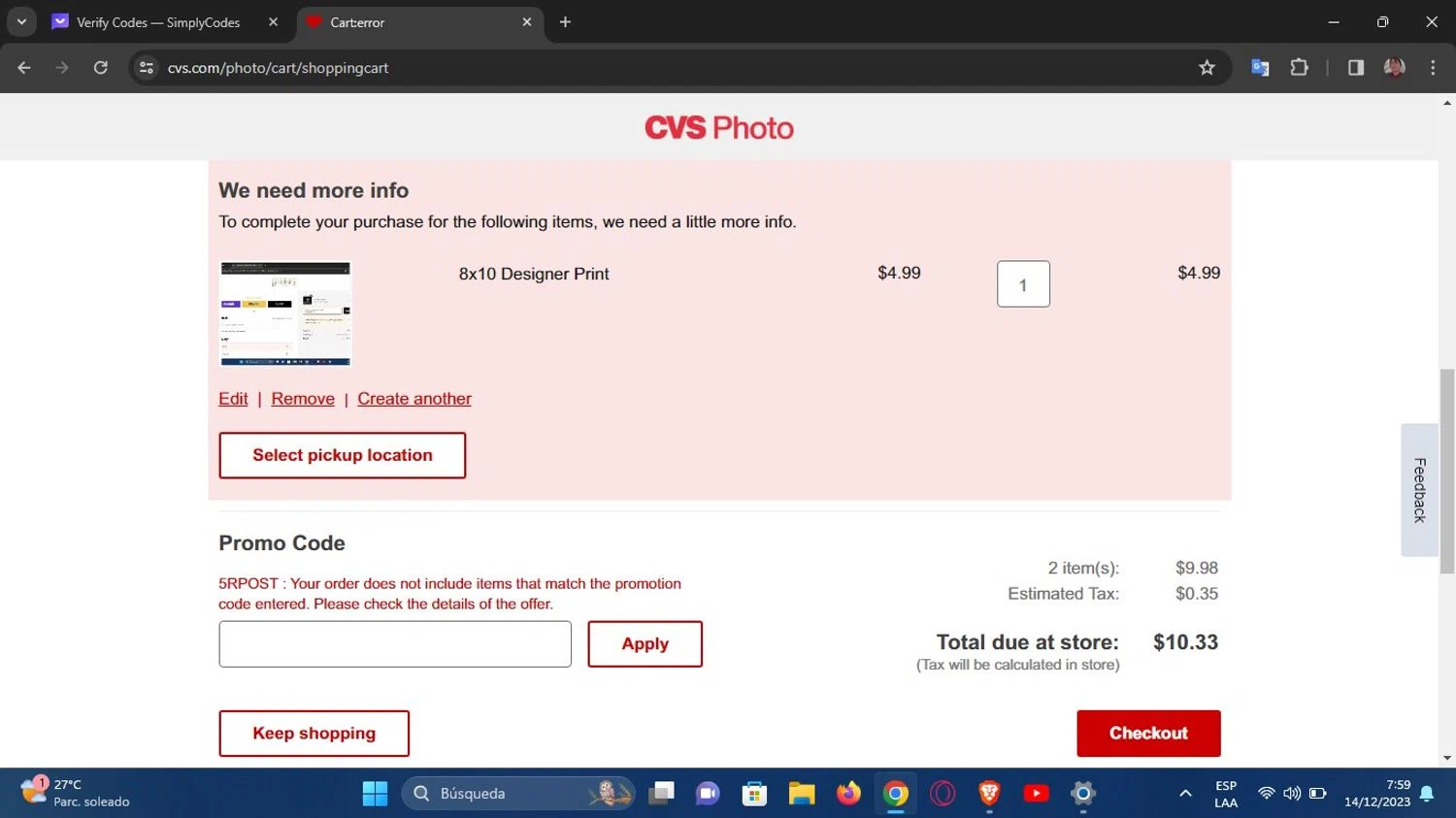Open the Feedback side tab
This screenshot has width=1456, height=818.
pyautogui.click(x=1419, y=490)
